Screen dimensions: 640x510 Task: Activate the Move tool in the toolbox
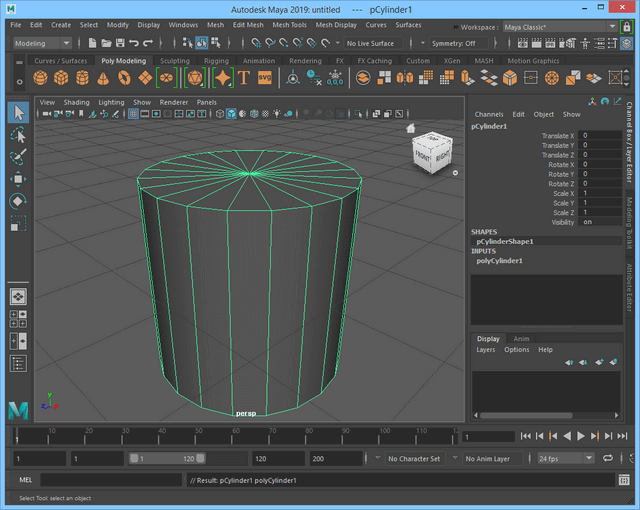(x=18, y=179)
